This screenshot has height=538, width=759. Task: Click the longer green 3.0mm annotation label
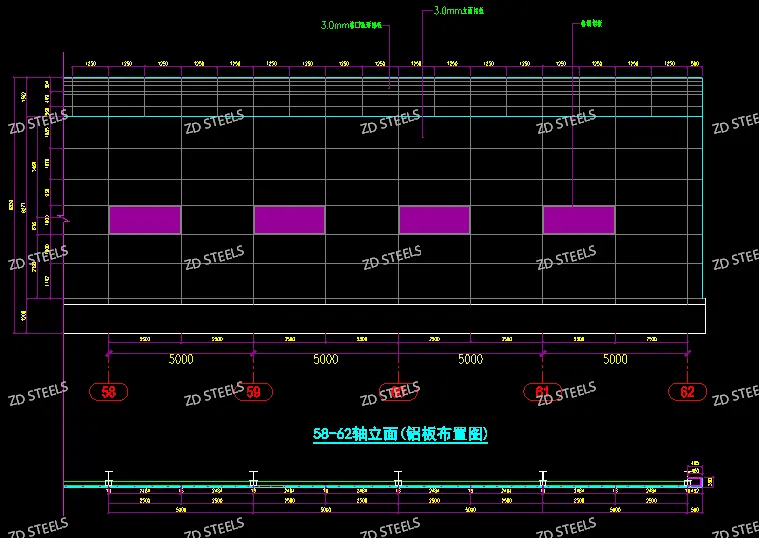[x=351, y=25]
